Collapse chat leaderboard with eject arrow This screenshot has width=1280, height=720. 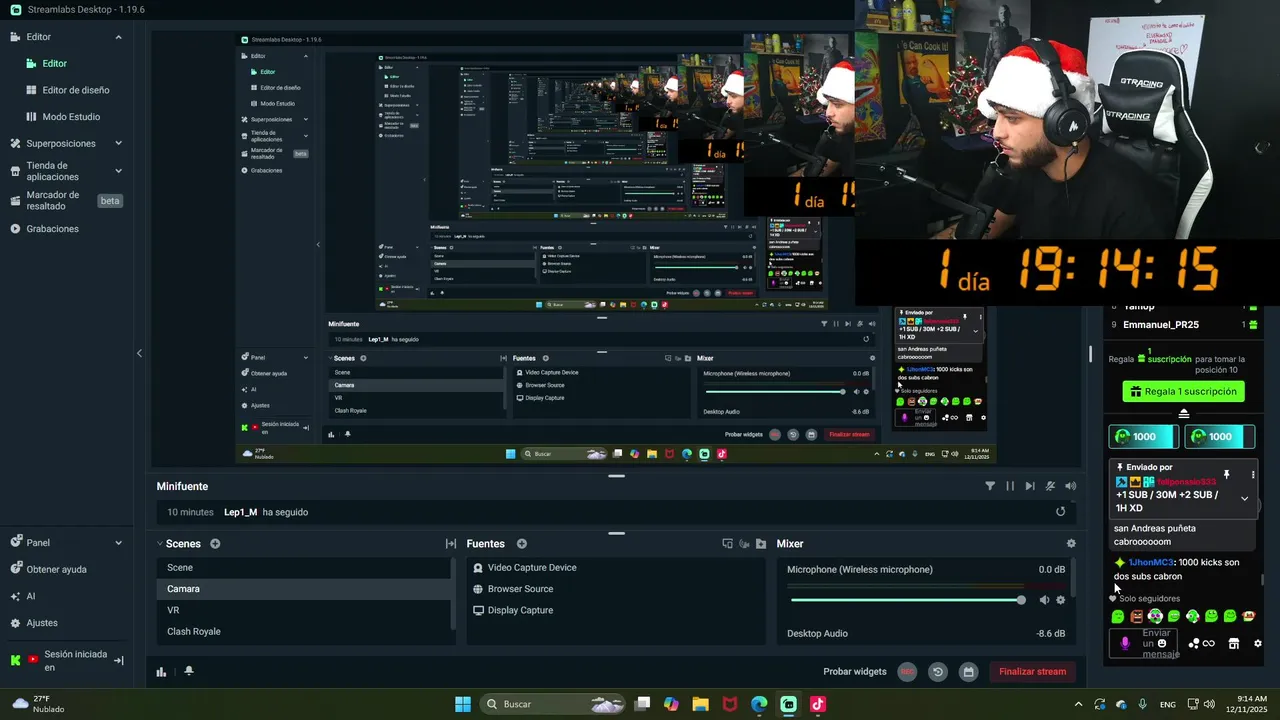(1184, 414)
